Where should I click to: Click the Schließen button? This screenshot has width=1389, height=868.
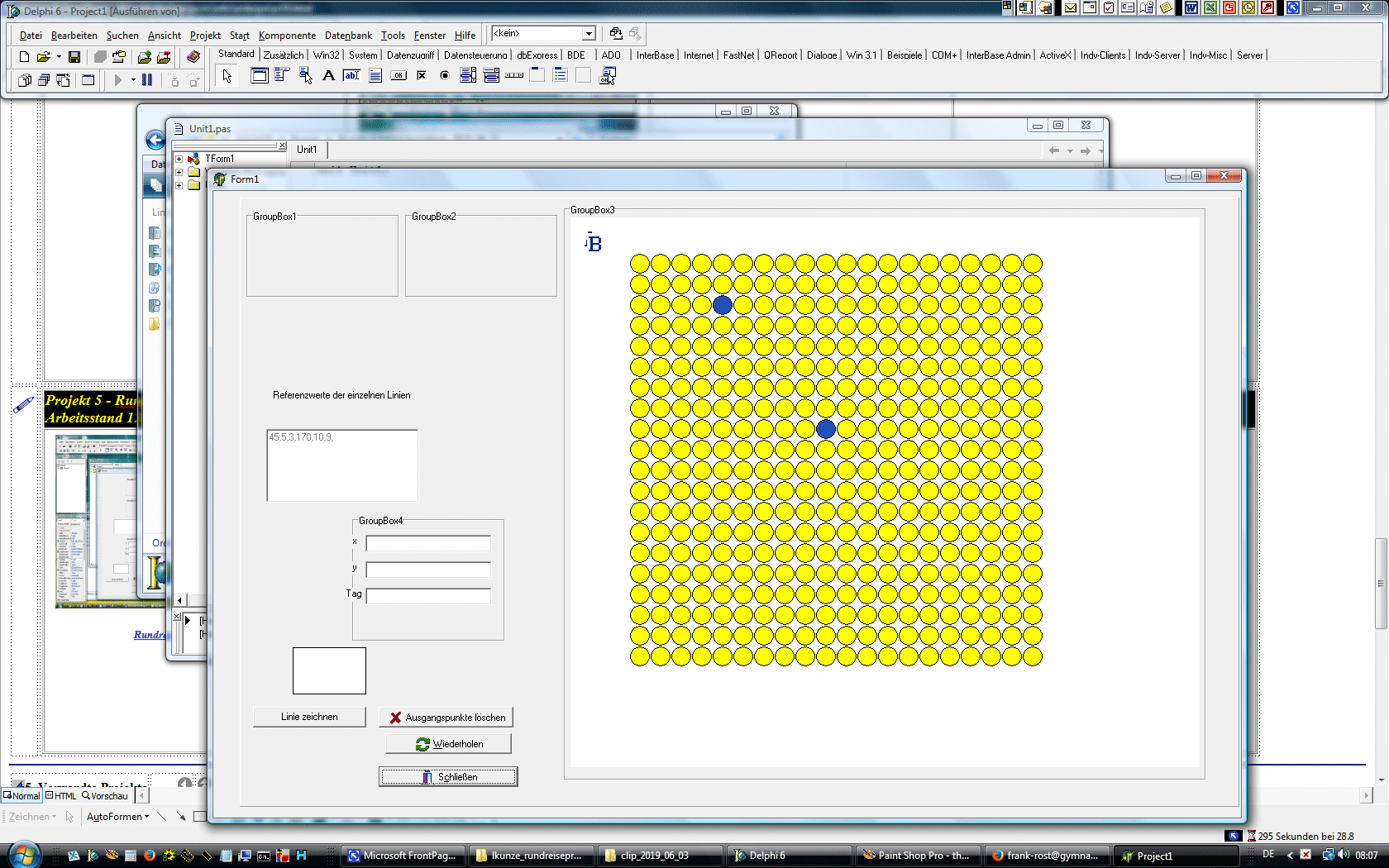(x=448, y=777)
